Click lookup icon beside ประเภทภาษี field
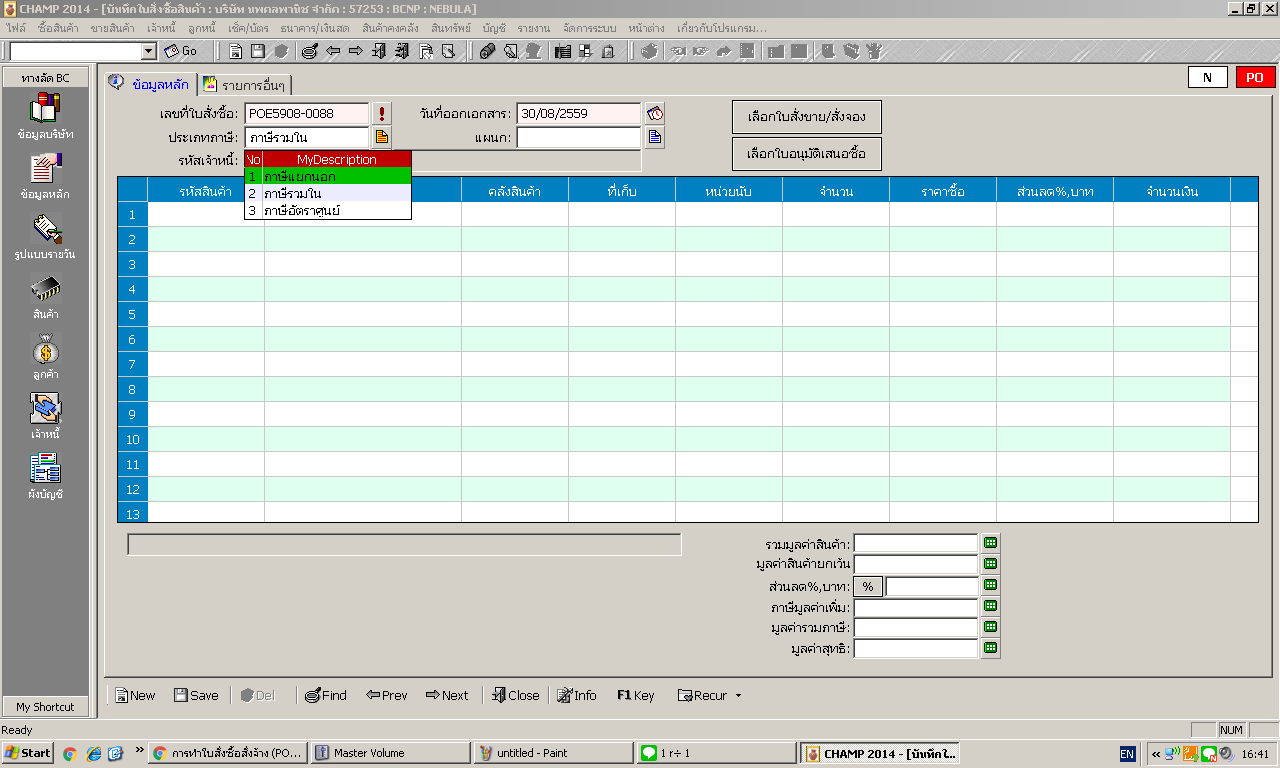The image size is (1280, 768). click(382, 137)
